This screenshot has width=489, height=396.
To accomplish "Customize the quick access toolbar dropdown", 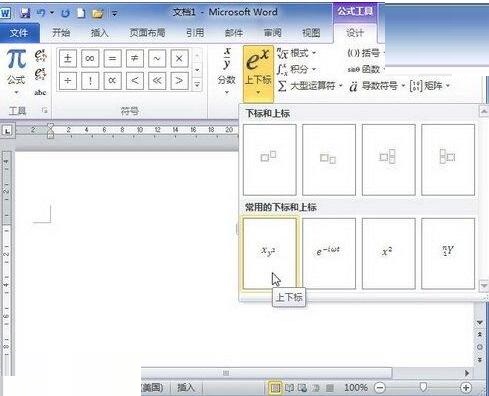I will click(x=114, y=14).
